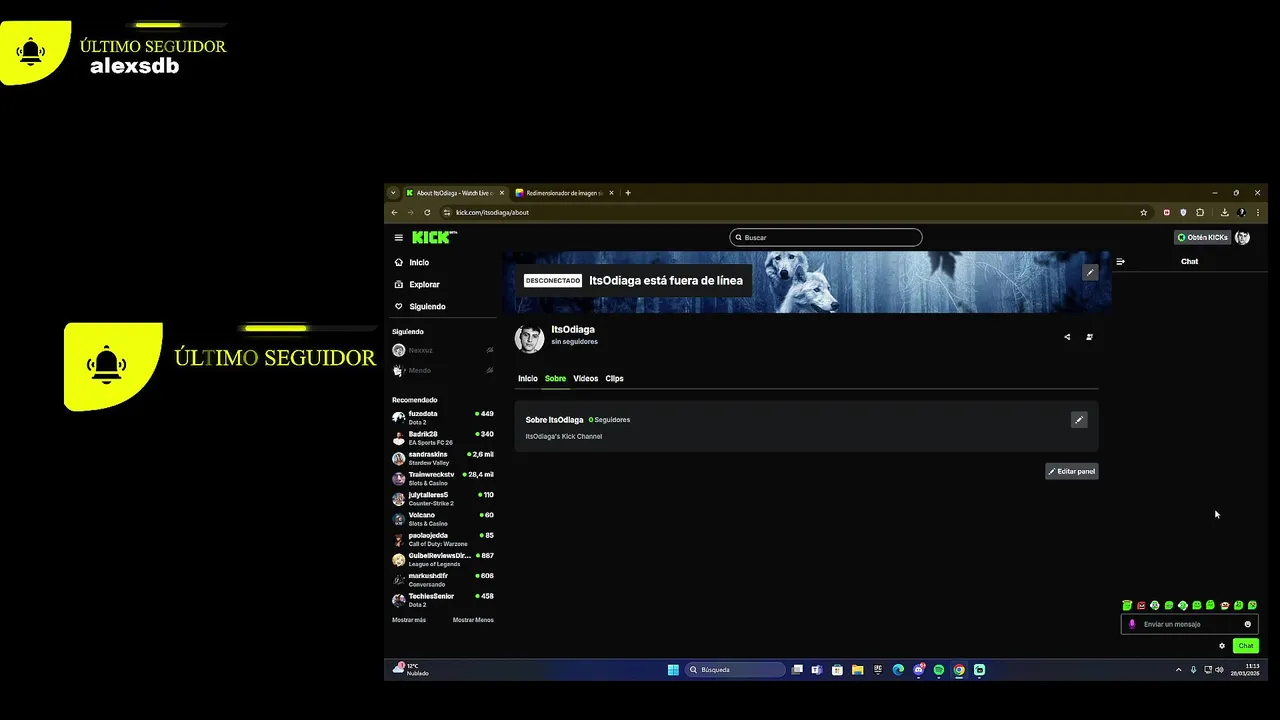Open the hamburger menu beside the Kick logo
Screen dimensions: 1280x720
[398, 238]
